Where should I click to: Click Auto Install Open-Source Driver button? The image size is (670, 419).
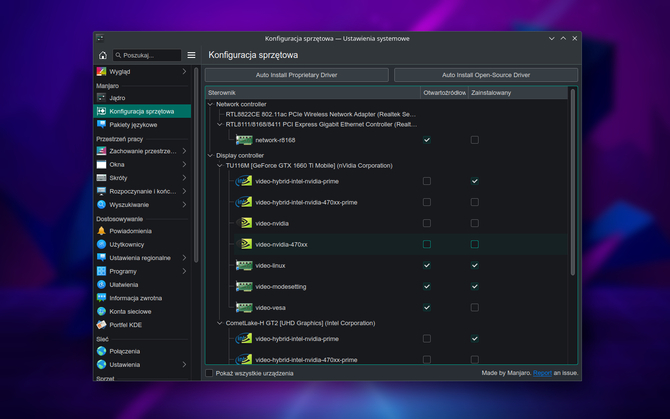click(486, 75)
